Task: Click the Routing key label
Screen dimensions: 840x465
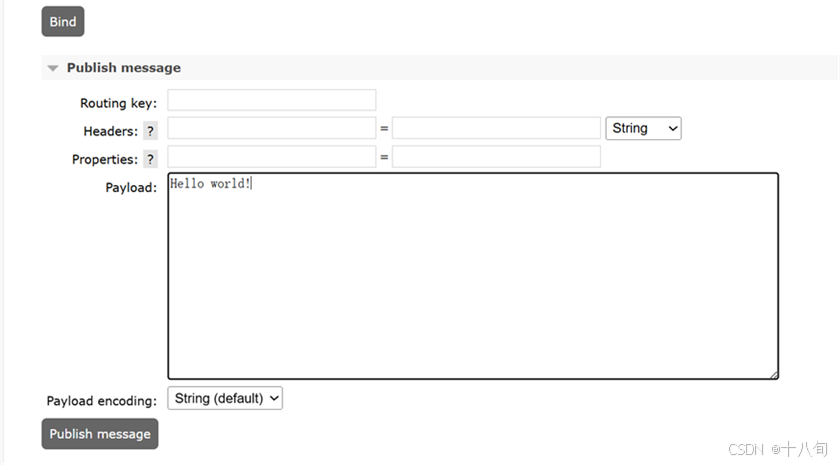Action: point(118,103)
